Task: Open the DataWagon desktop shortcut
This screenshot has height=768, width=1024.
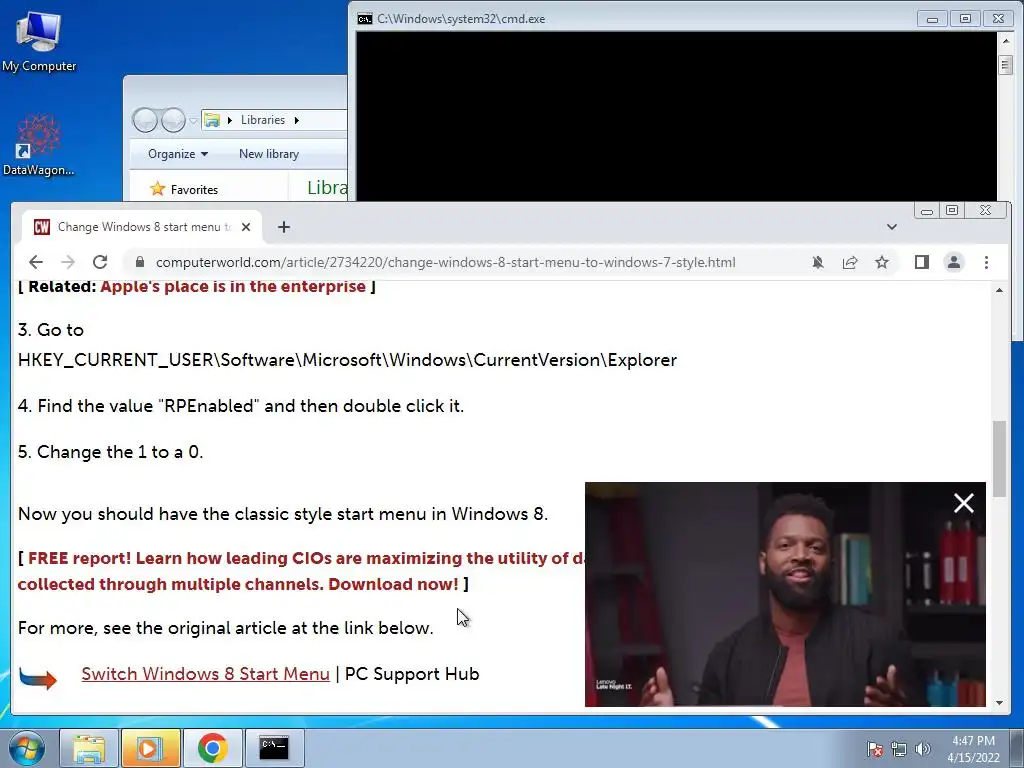Action: pyautogui.click(x=39, y=145)
